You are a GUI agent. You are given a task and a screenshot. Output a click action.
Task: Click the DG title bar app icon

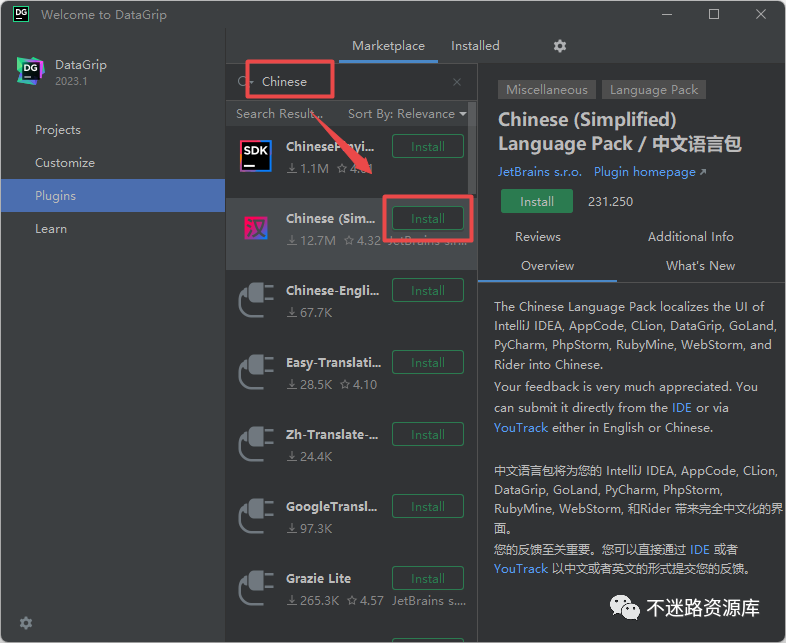(21, 14)
